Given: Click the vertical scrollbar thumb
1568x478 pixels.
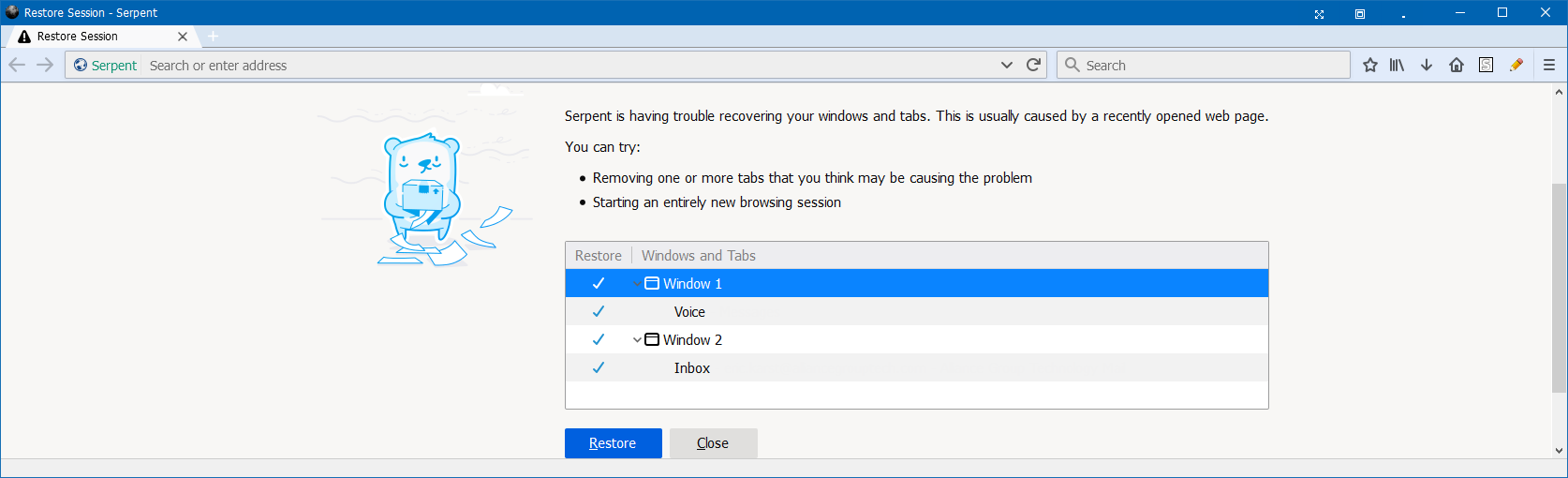Looking at the screenshot, I should point(1560,288).
